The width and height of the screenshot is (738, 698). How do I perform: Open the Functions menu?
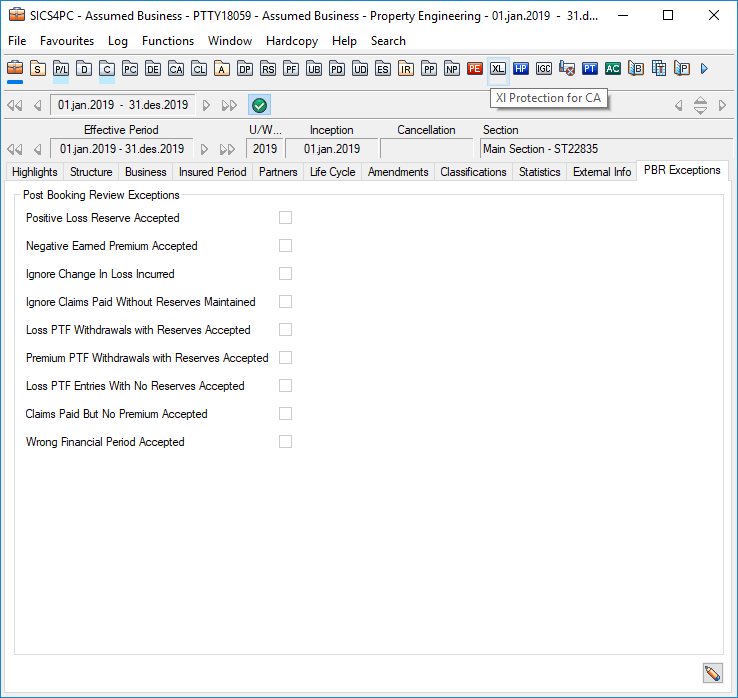(x=168, y=41)
